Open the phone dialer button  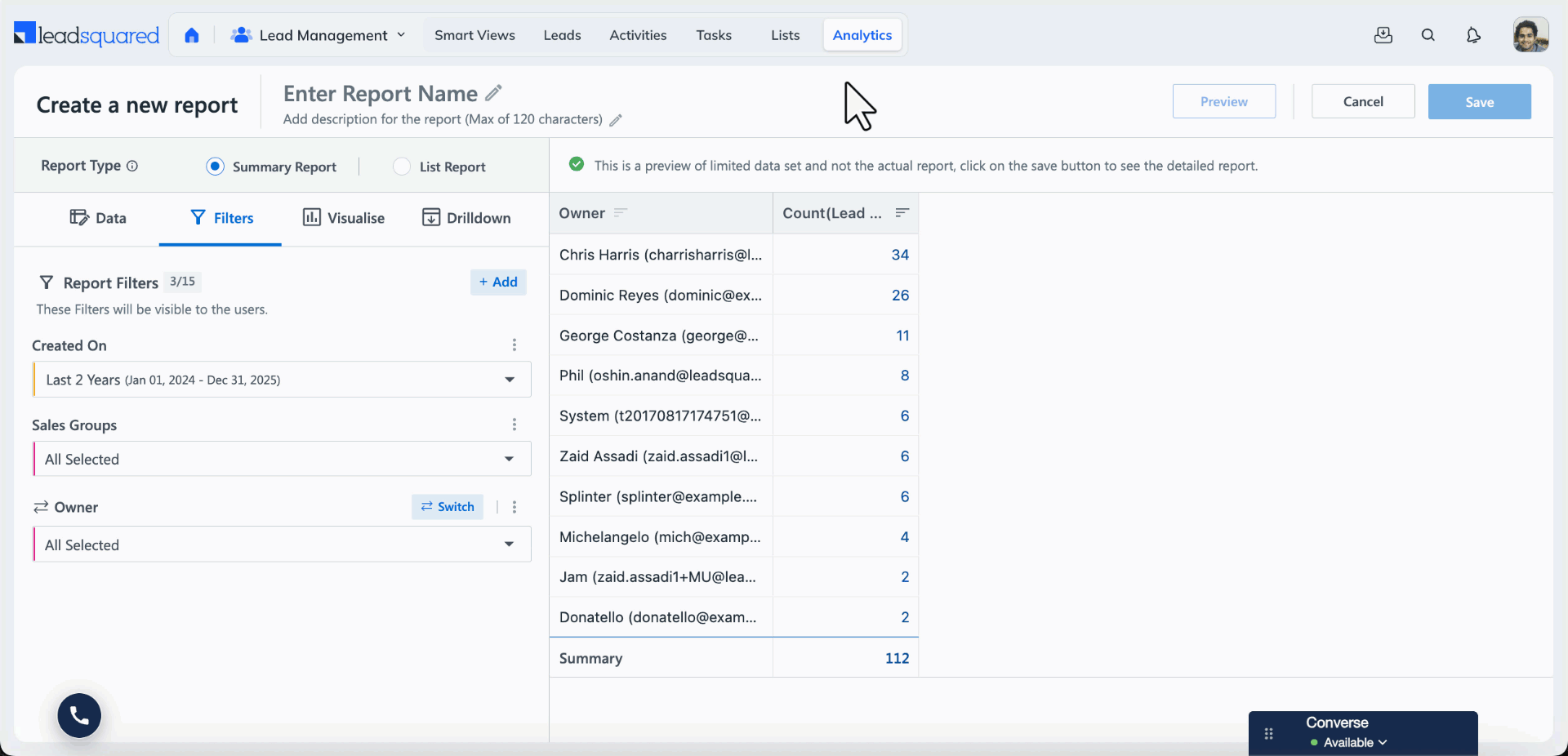(x=79, y=716)
